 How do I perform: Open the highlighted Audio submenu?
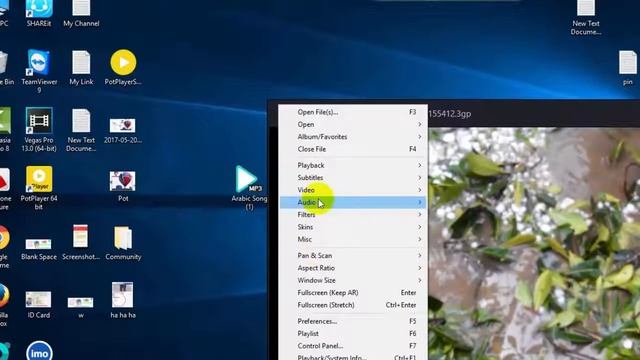(x=353, y=202)
